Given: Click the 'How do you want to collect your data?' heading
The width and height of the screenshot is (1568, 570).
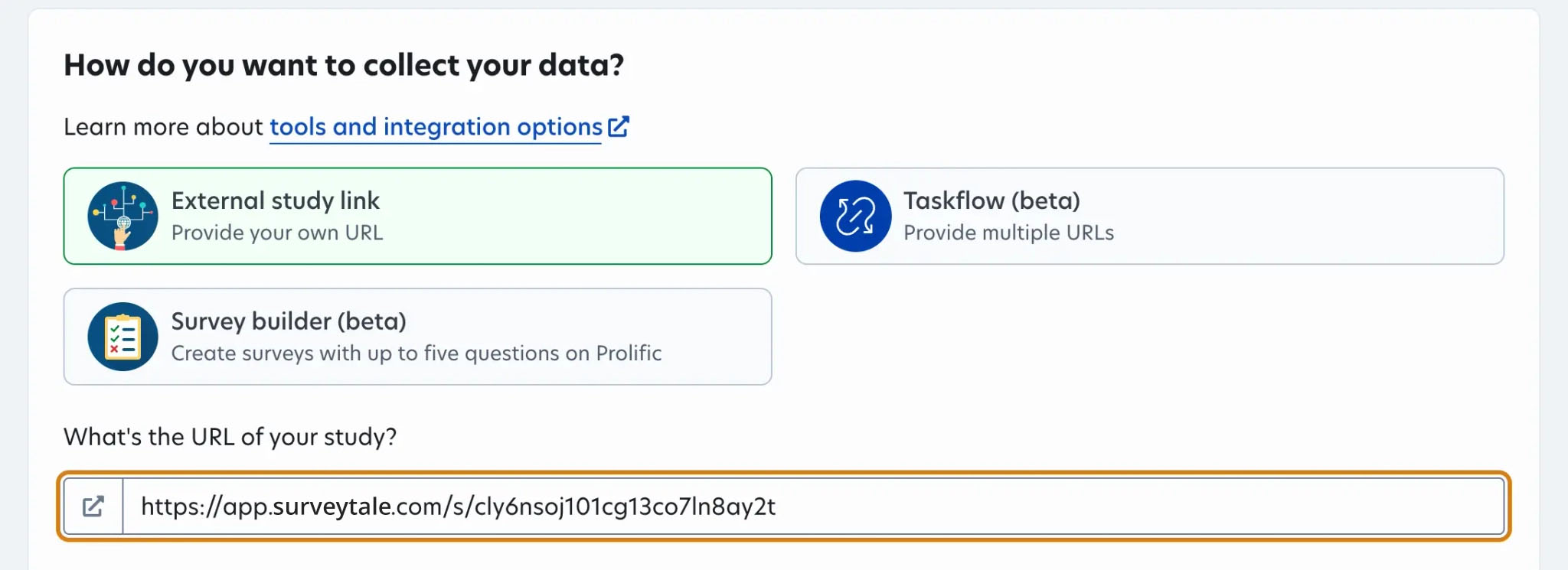Looking at the screenshot, I should [344, 66].
